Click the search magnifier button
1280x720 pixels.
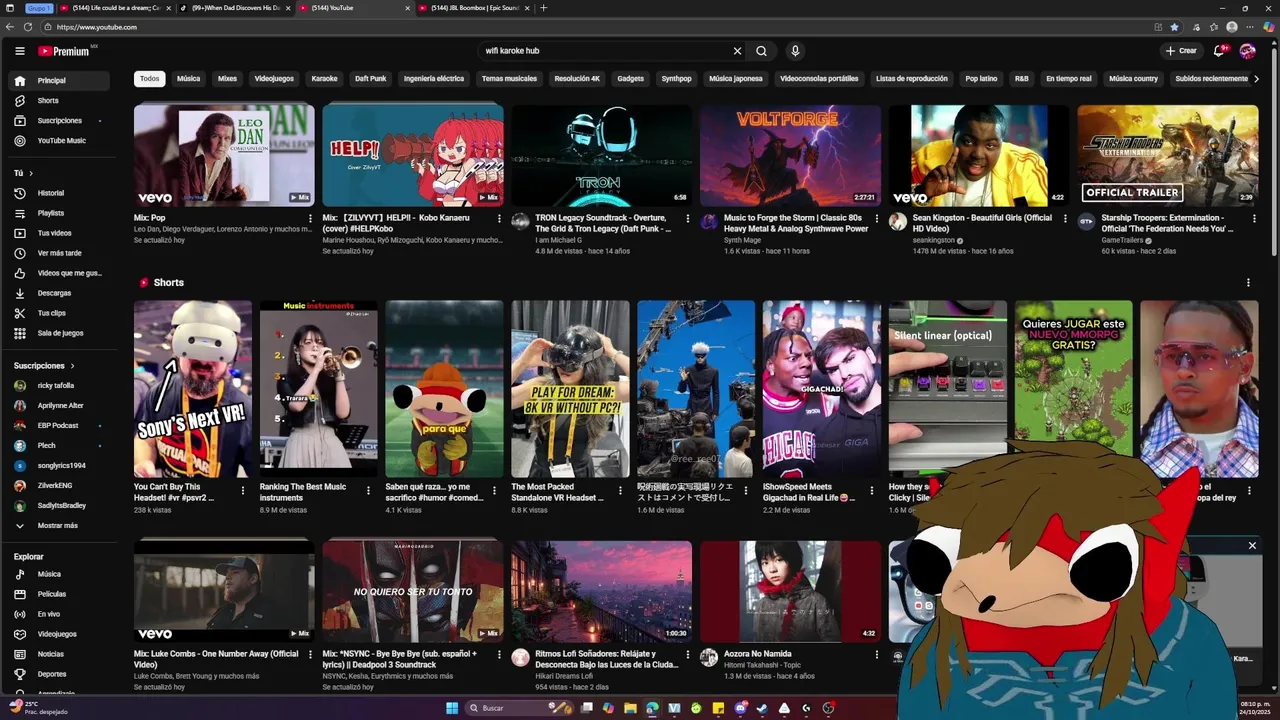click(762, 51)
